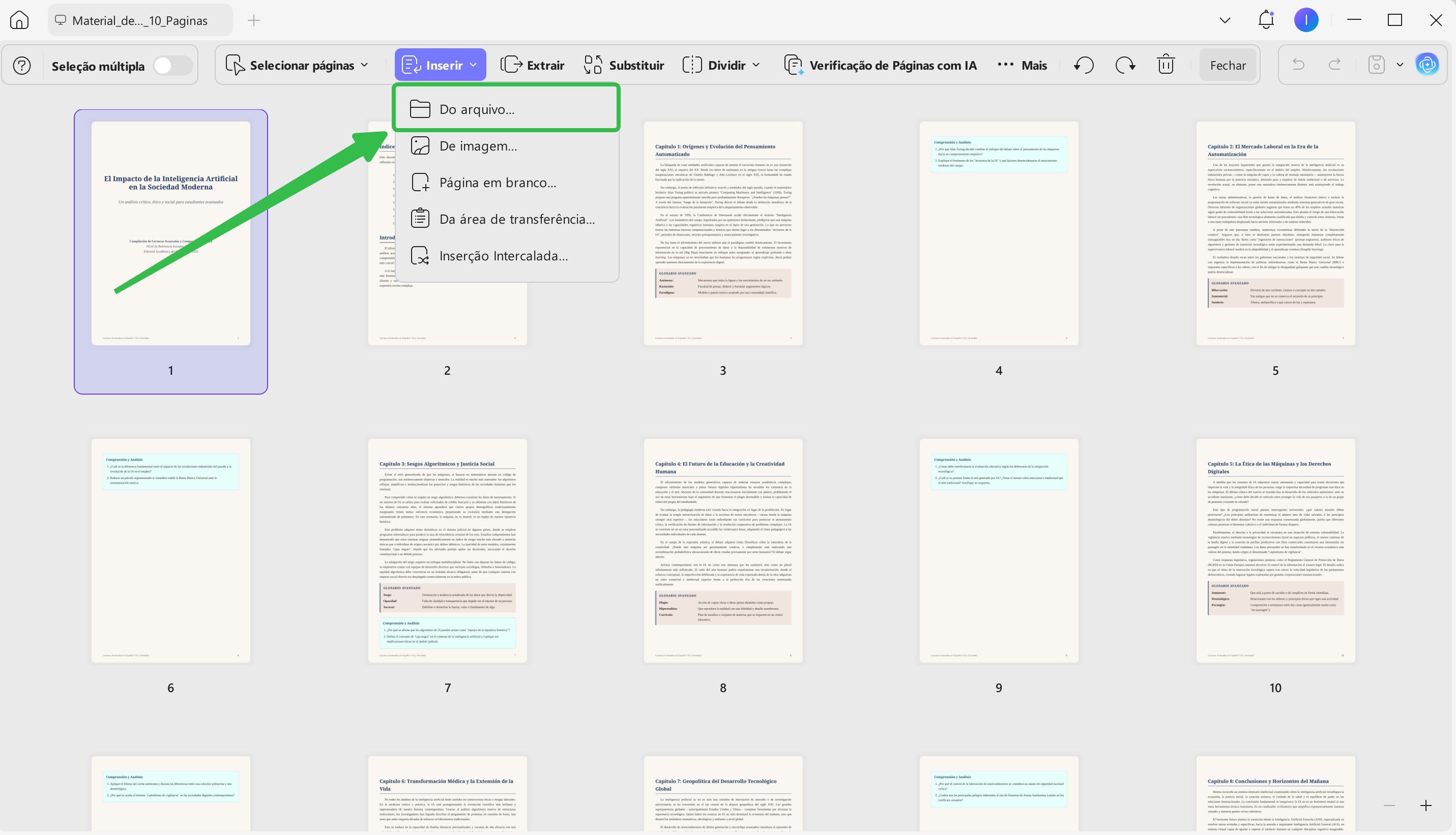Click the Do arquivo folder icon
The image size is (1456, 835).
coord(420,108)
